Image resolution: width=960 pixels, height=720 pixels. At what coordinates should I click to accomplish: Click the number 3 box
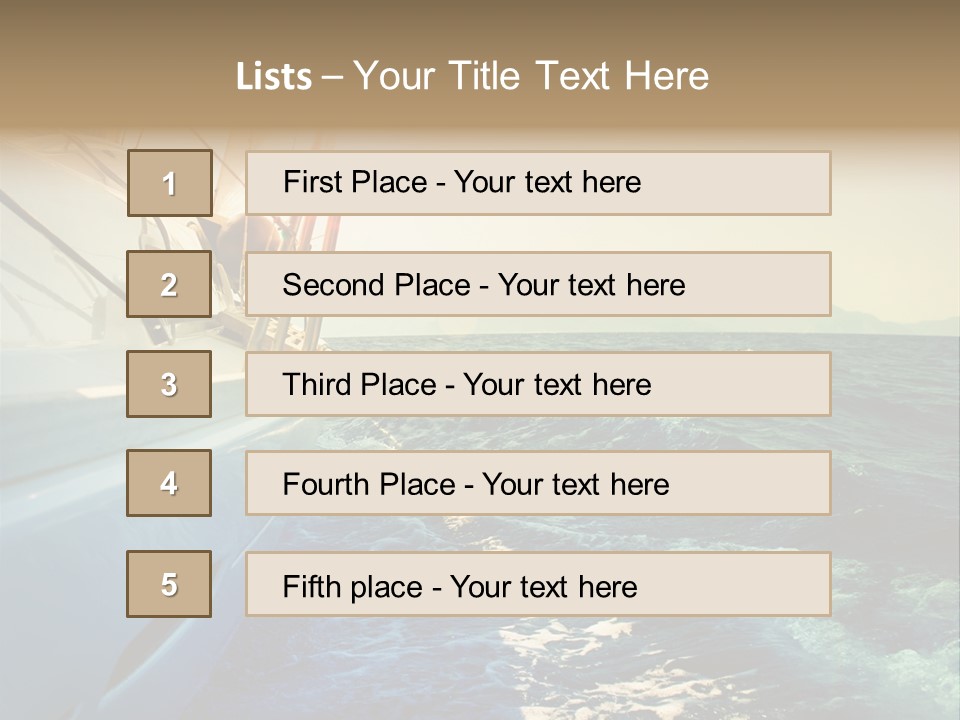coord(169,384)
